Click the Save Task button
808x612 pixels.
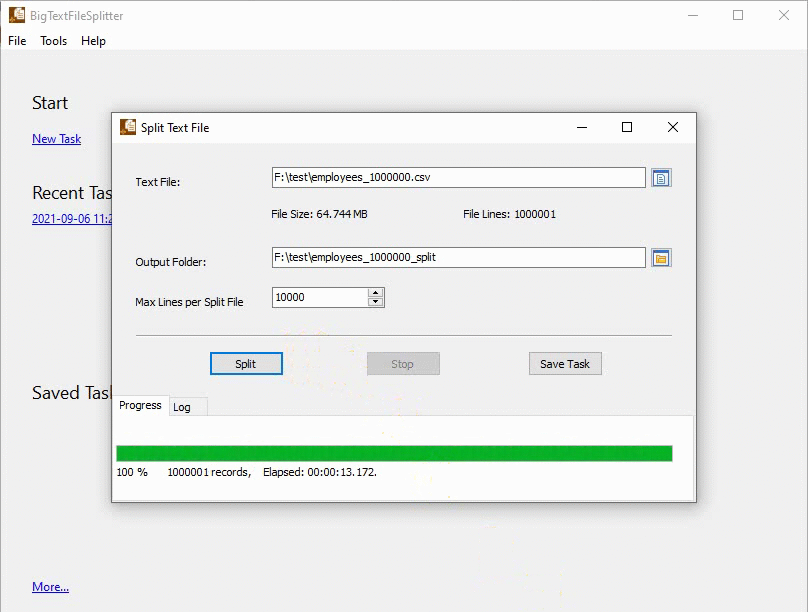565,363
